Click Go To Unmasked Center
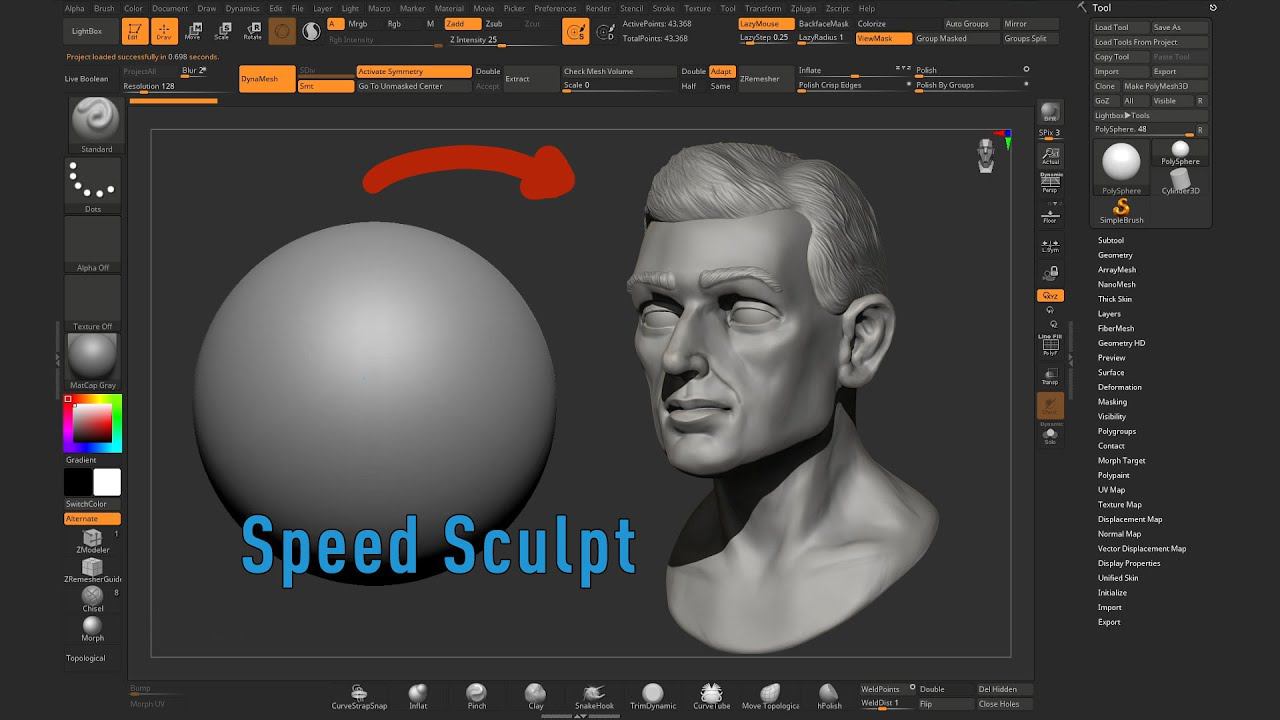Screen dimensions: 1280x720 (414, 86)
